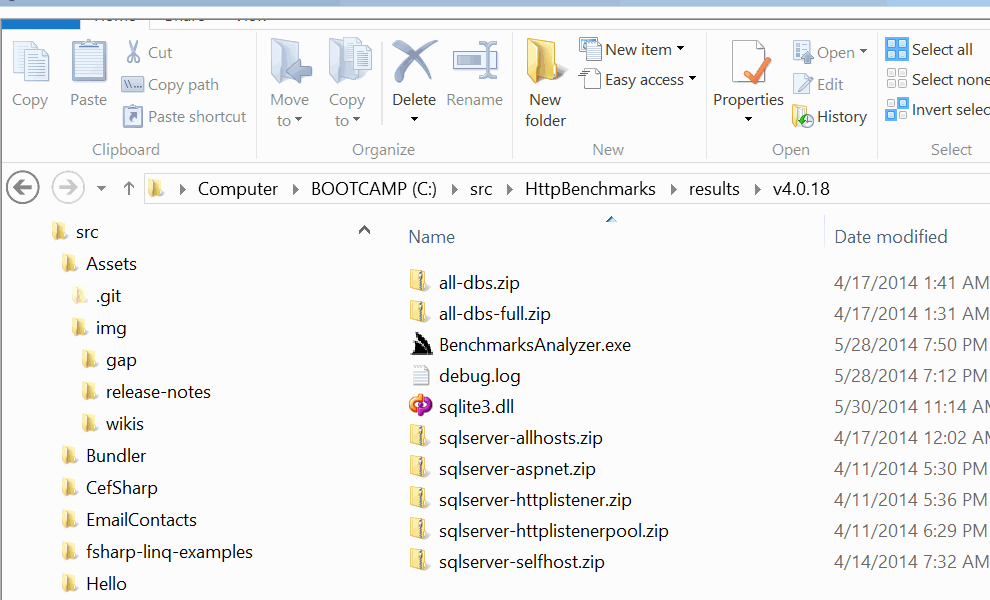Click results in the breadcrumb path
Screen dimensions: 990x600
[714, 189]
